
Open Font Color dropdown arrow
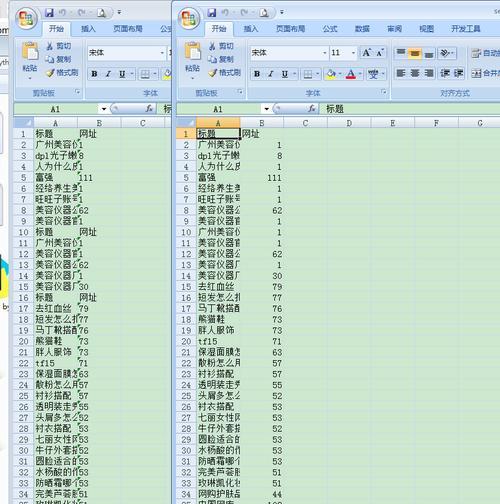[360, 74]
